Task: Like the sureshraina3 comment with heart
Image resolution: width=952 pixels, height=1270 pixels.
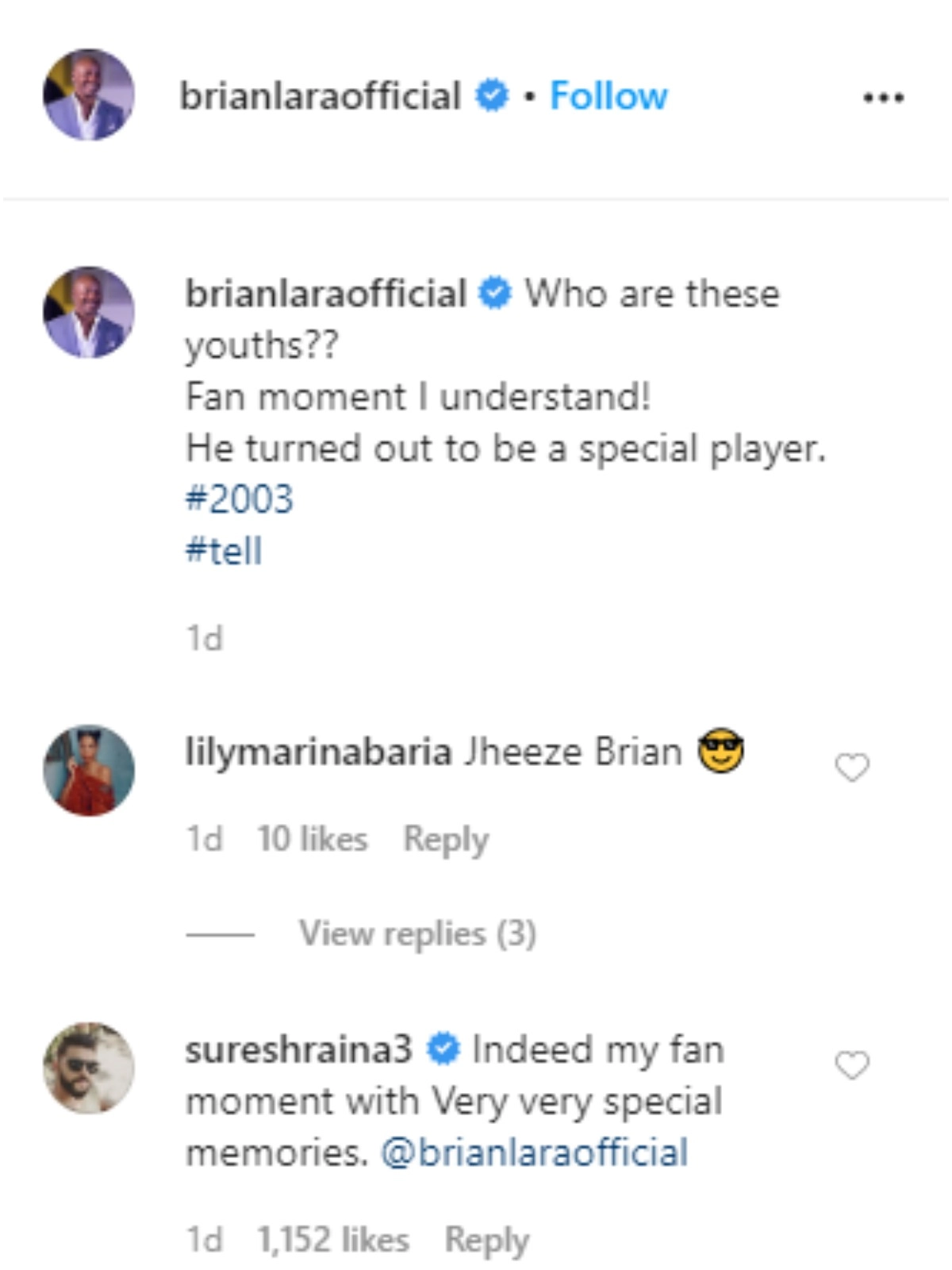Action: (852, 1064)
